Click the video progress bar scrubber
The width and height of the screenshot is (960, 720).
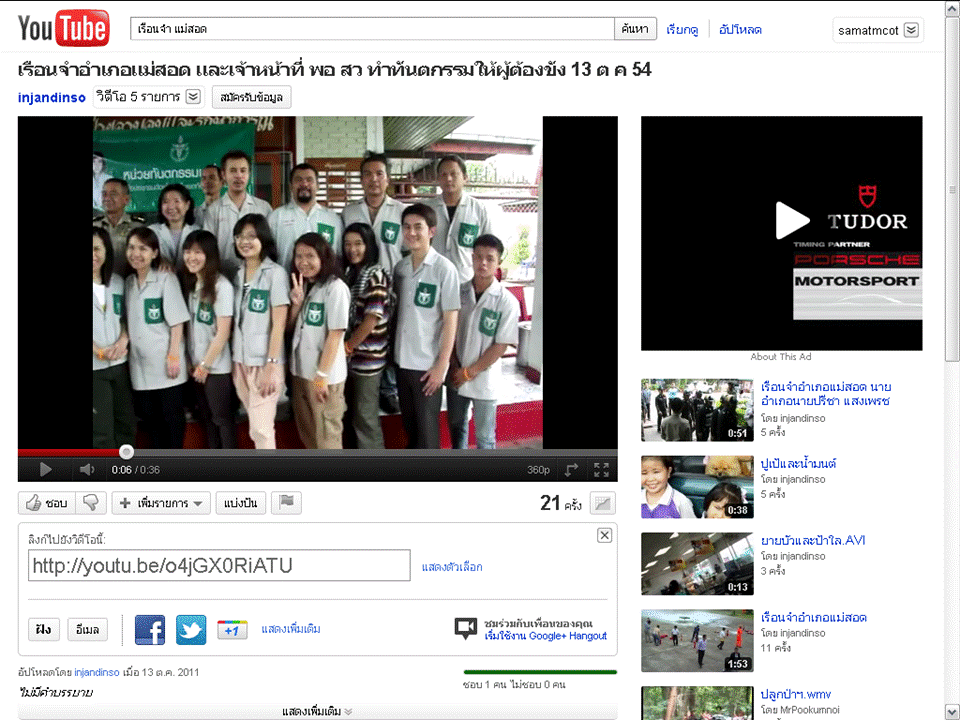pos(126,452)
